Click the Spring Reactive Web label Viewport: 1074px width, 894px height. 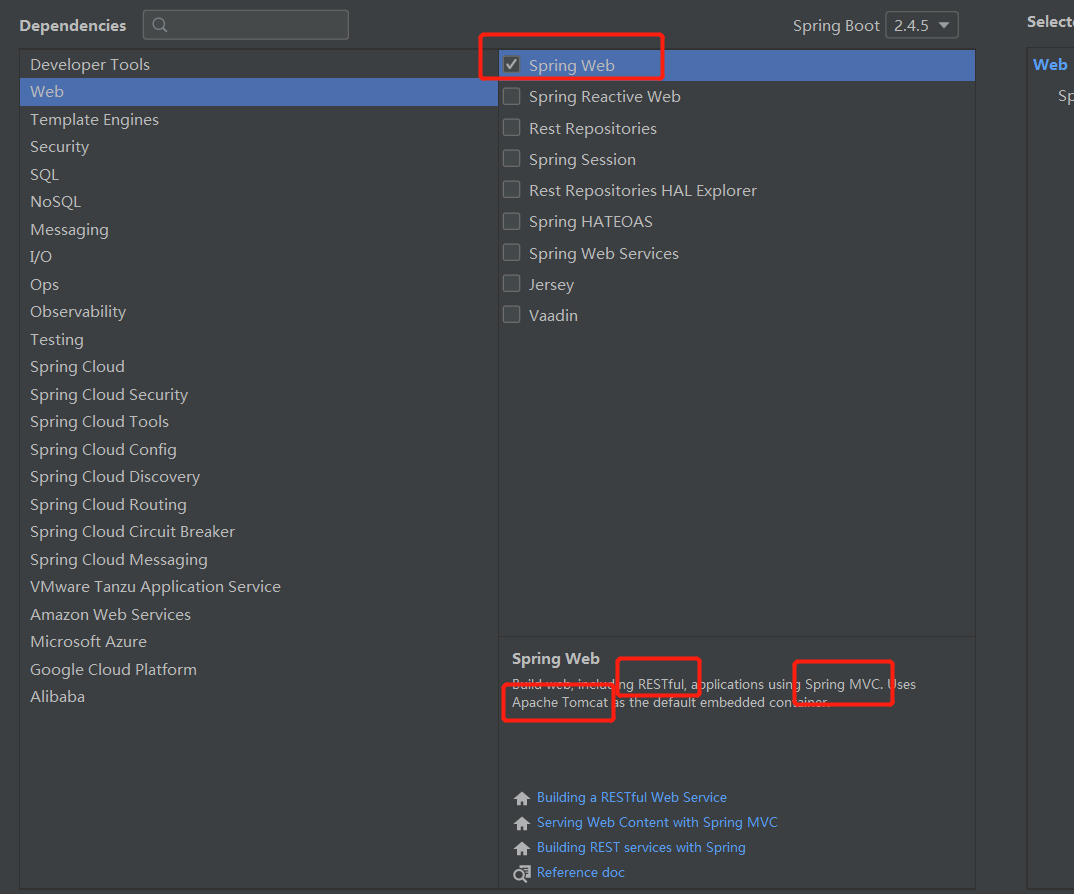click(x=605, y=97)
